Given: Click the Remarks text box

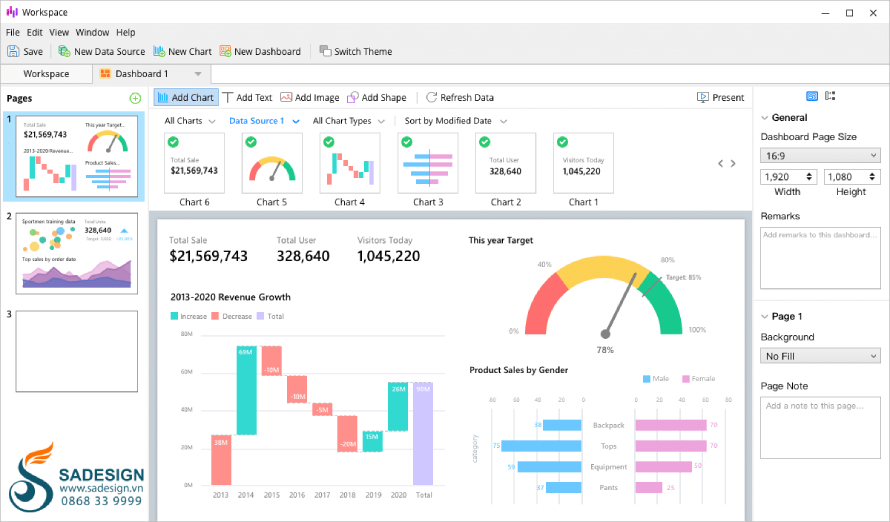Looking at the screenshot, I should coord(820,258).
